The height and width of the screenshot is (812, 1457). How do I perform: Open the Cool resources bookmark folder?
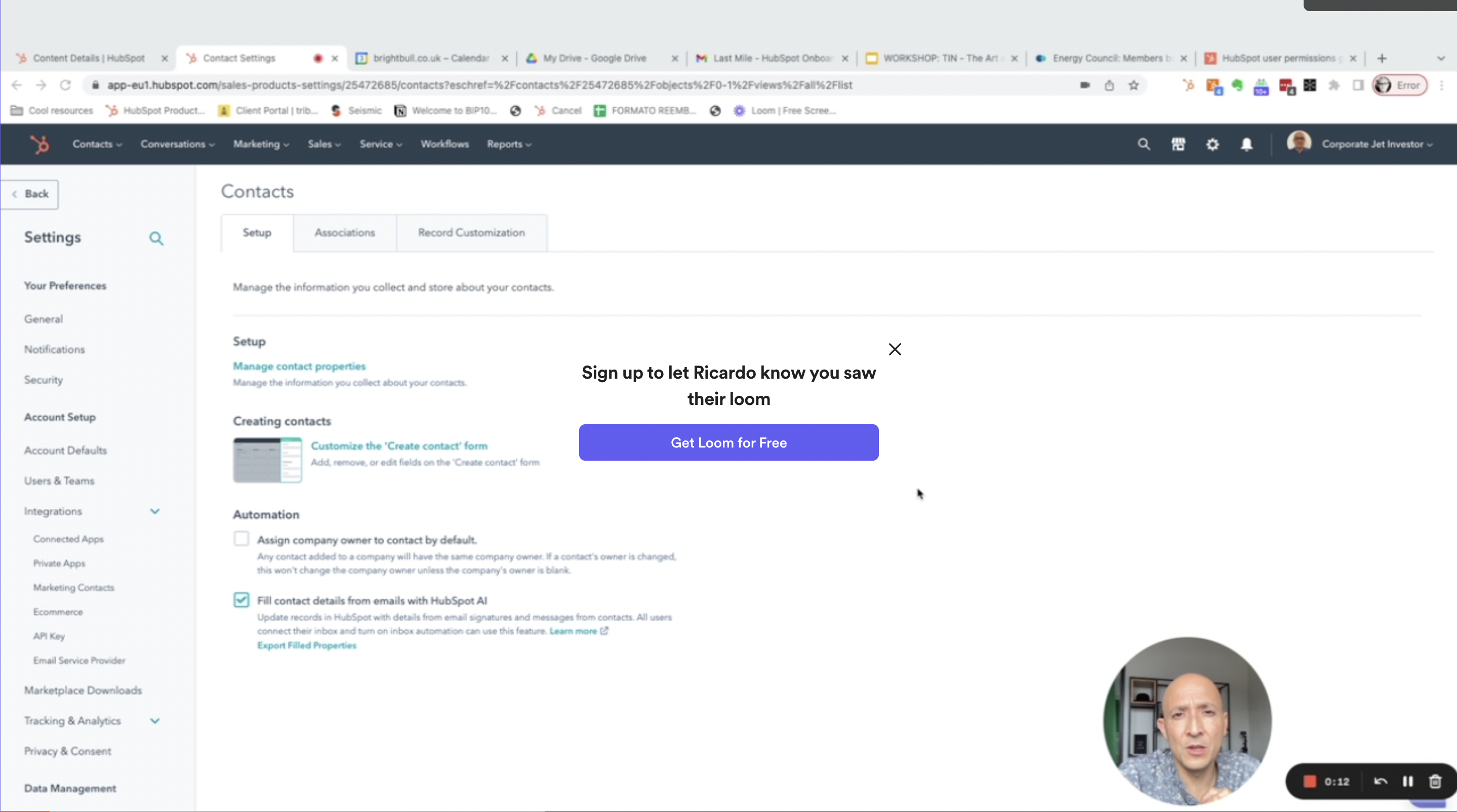pyautogui.click(x=52, y=110)
